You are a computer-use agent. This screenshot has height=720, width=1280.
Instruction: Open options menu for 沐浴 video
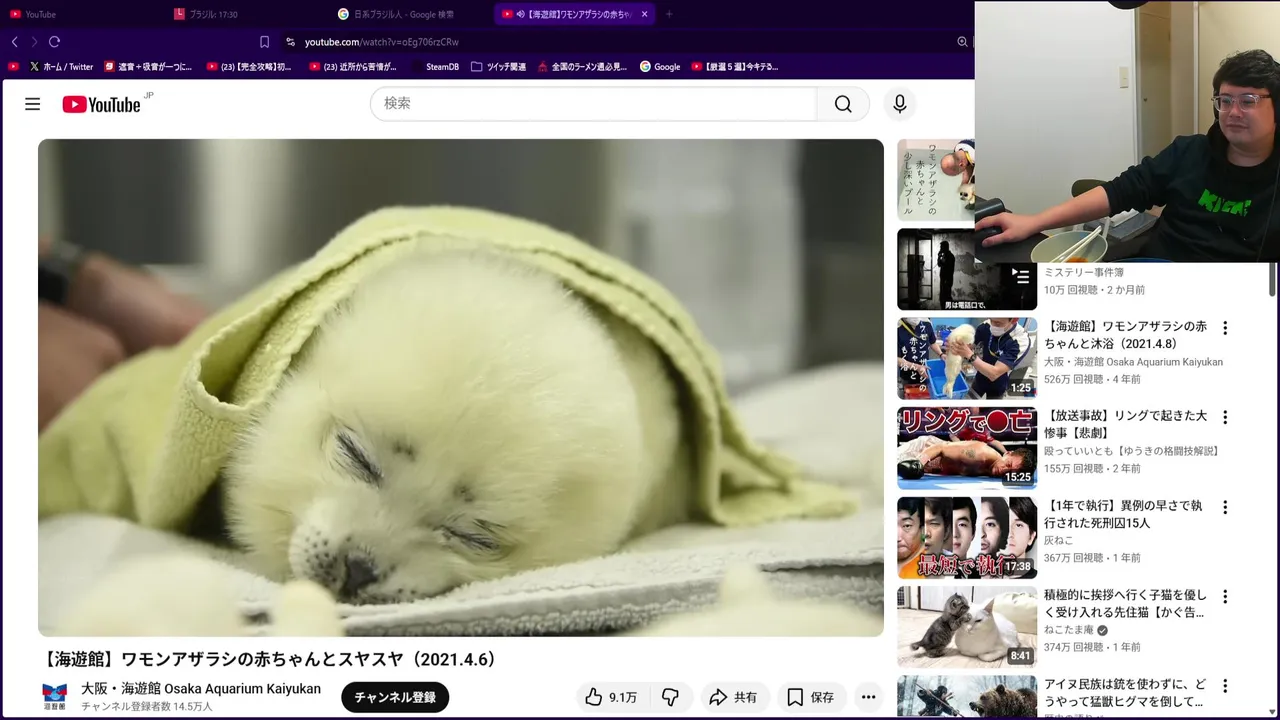pyautogui.click(x=1225, y=328)
